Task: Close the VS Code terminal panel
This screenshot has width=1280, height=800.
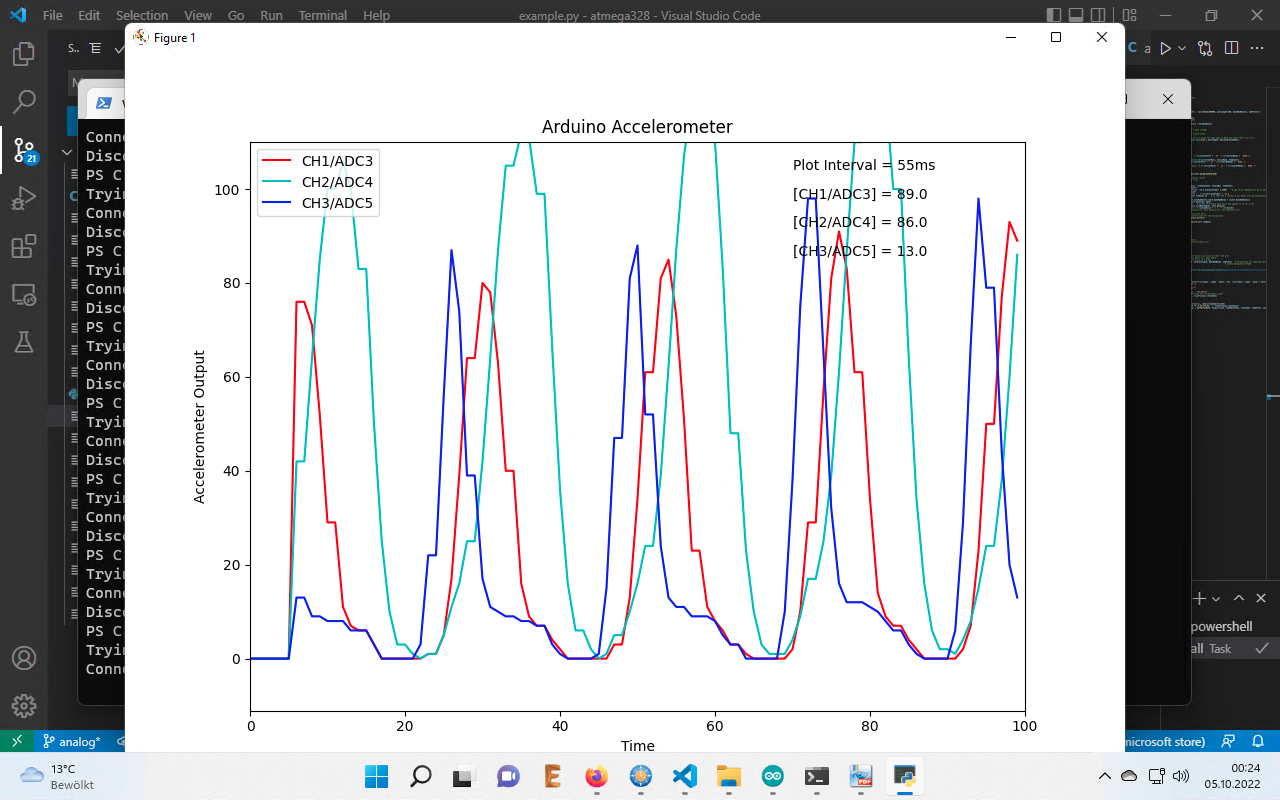Action: coord(1261,598)
